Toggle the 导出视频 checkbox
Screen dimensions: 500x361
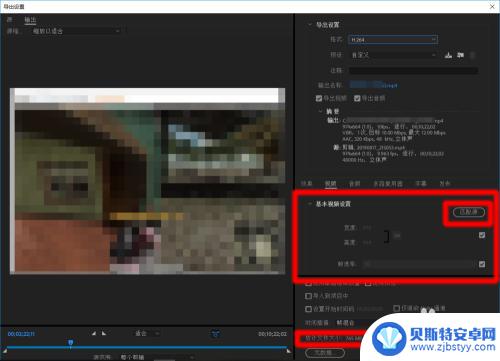coord(319,98)
